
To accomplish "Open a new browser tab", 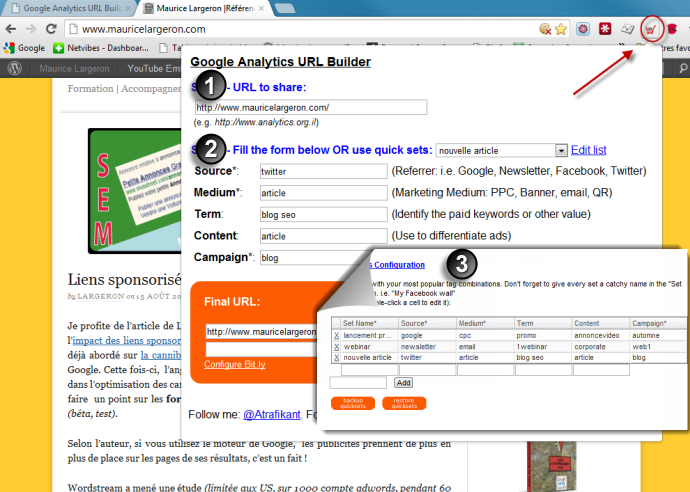I will click(284, 8).
